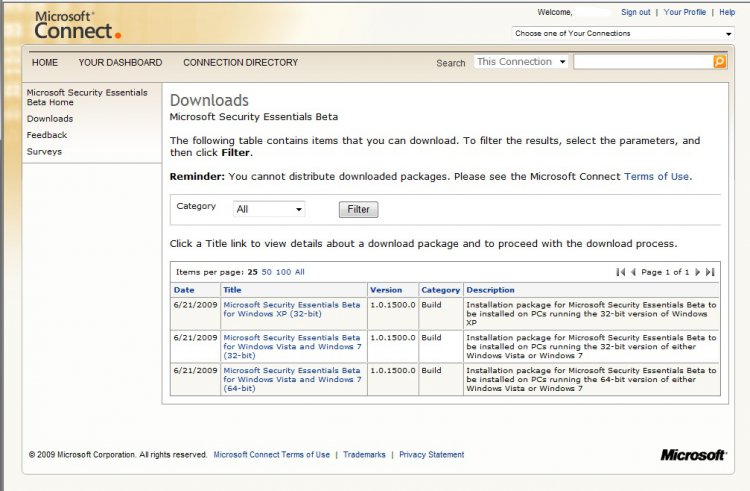
Task: Show 100 items per page
Action: [283, 272]
